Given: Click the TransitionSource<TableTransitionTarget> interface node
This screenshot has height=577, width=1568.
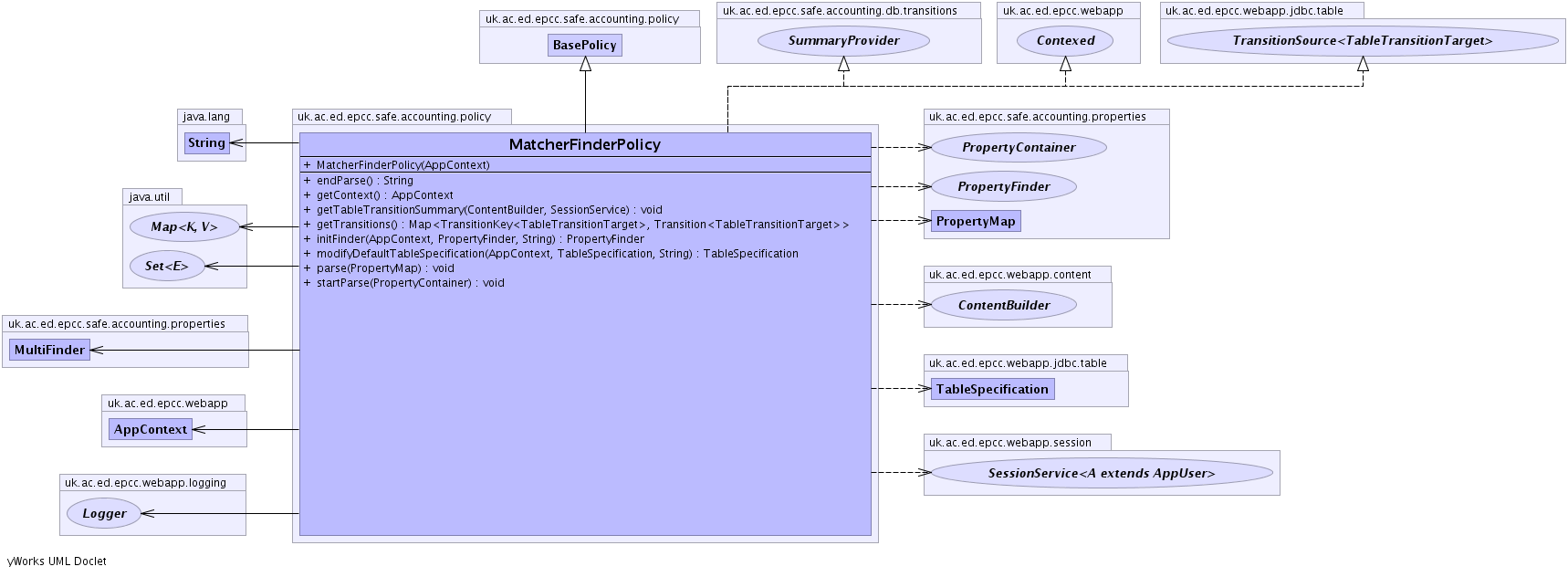Looking at the screenshot, I should (1362, 40).
